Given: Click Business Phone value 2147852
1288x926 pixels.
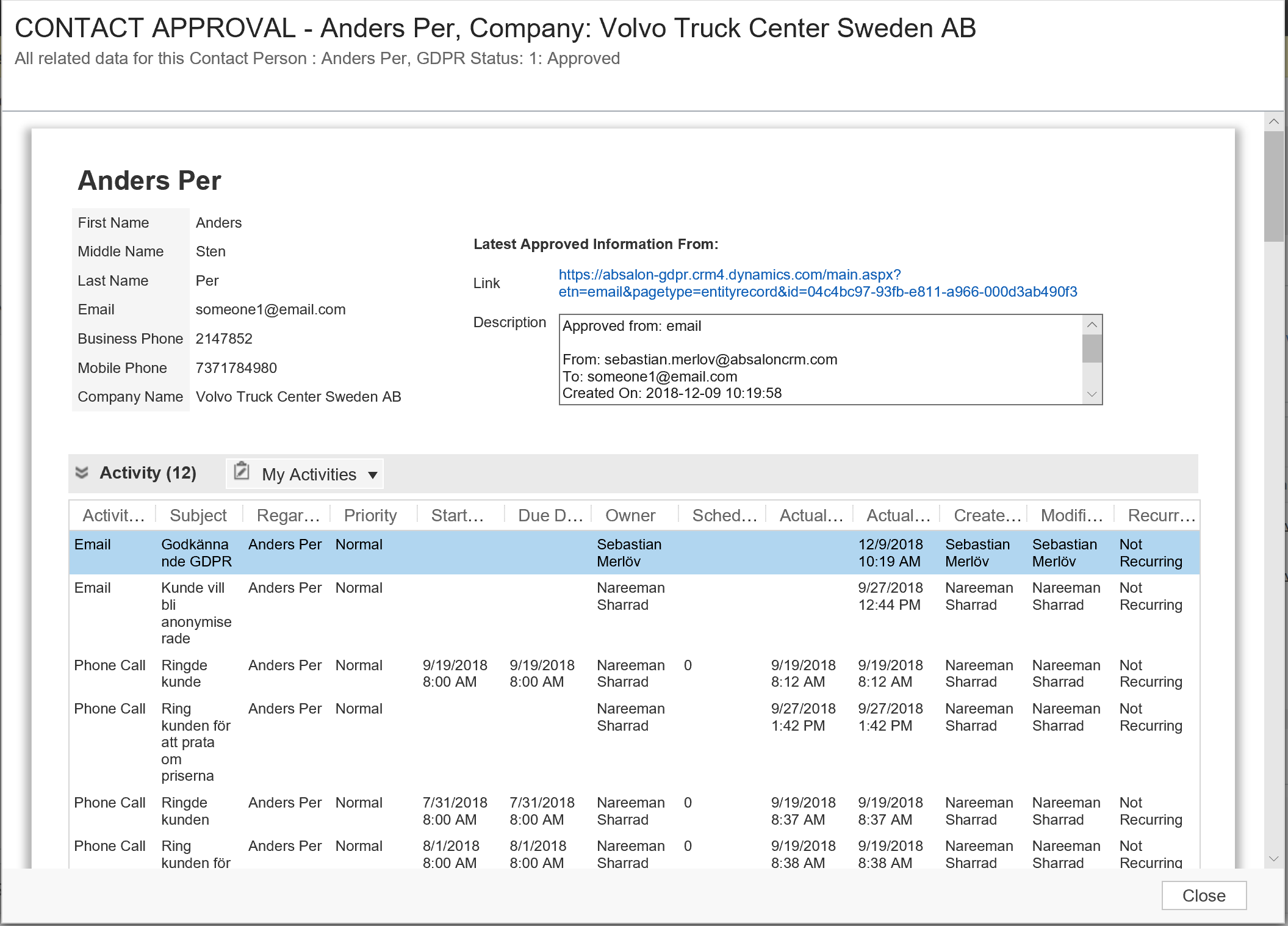Looking at the screenshot, I should click(x=224, y=339).
